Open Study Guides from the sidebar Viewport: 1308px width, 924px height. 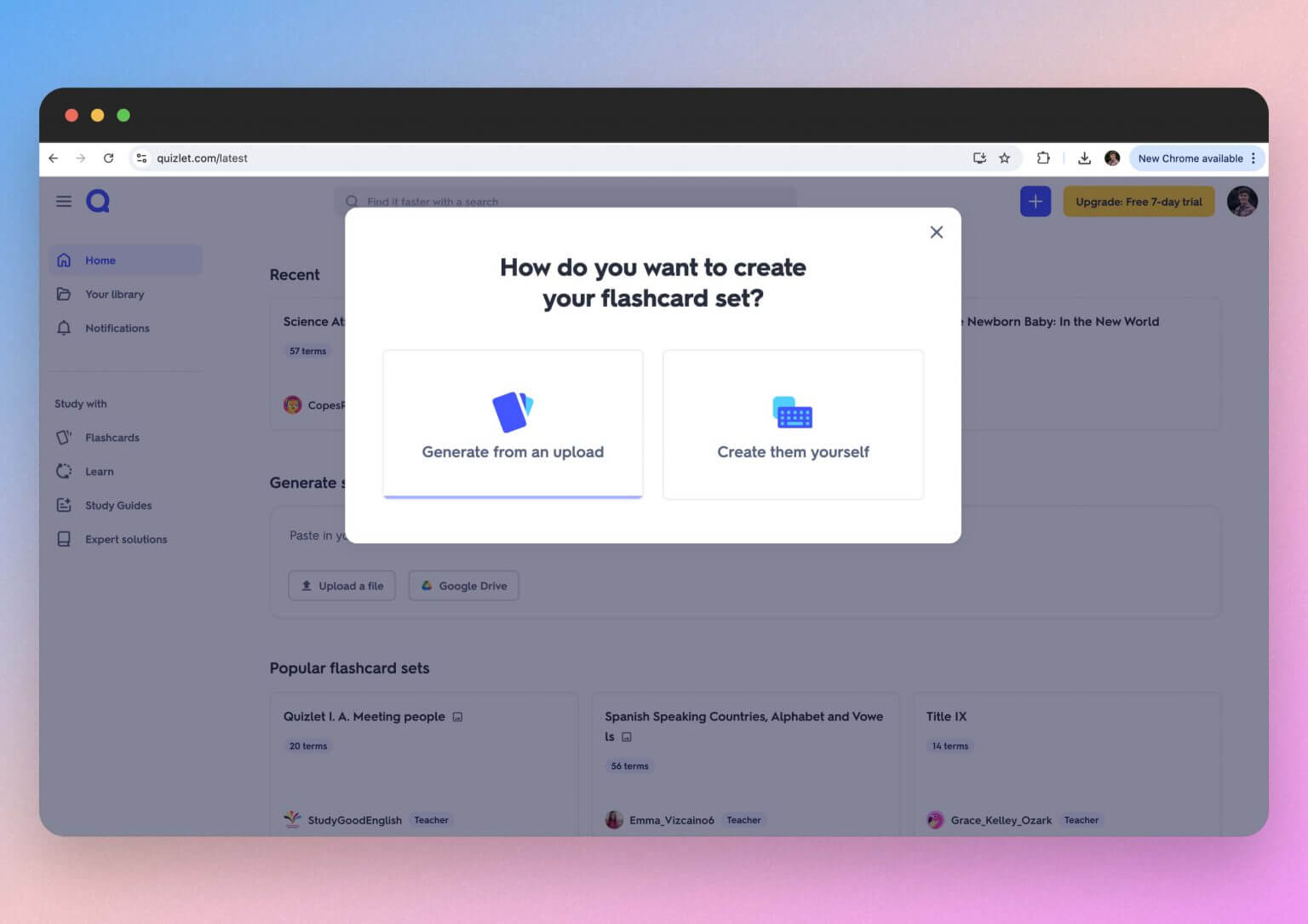pos(64,505)
